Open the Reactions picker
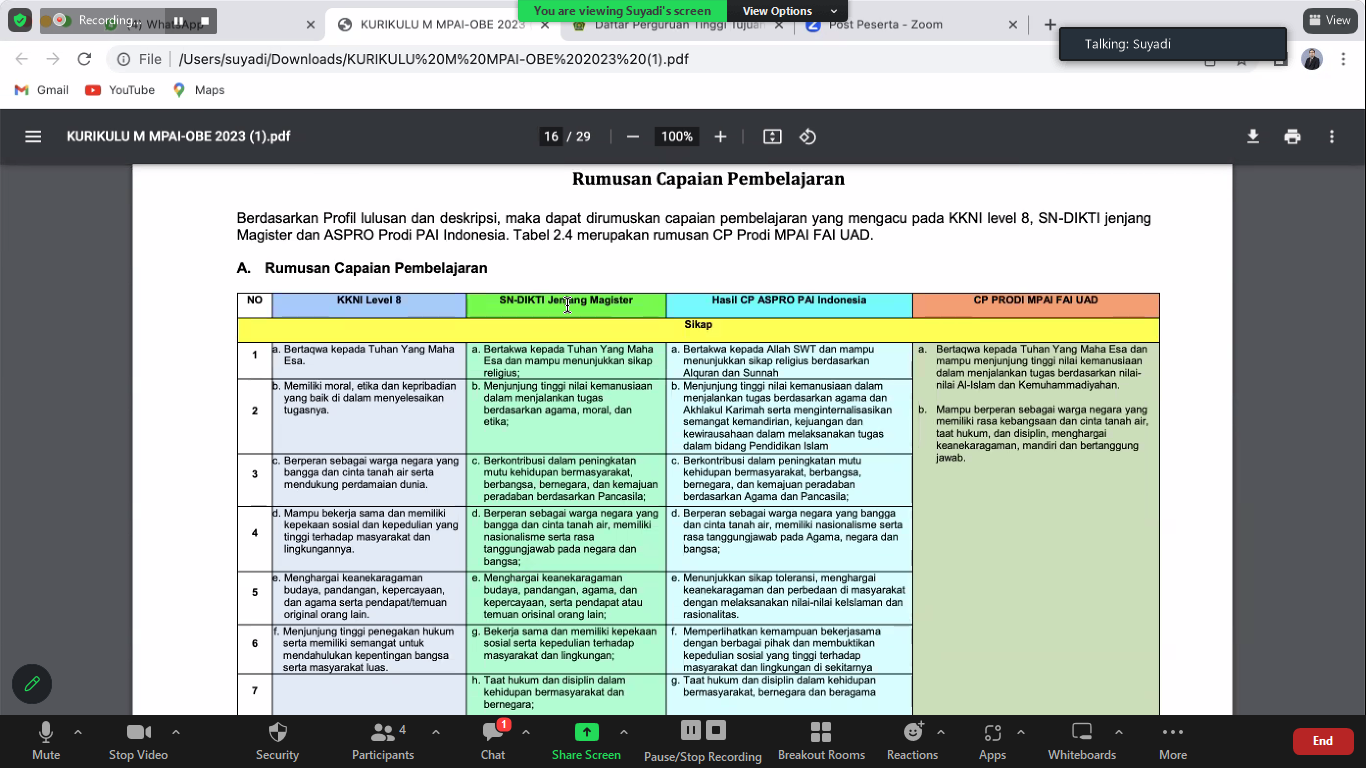Screen dimensions: 1366x768 912,741
